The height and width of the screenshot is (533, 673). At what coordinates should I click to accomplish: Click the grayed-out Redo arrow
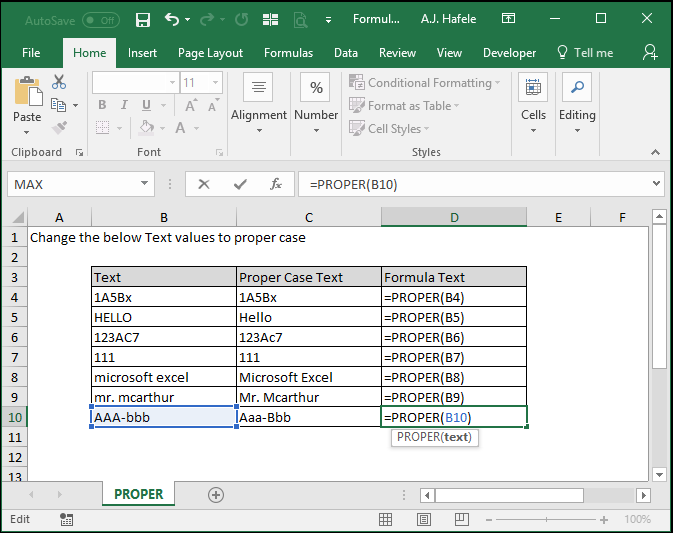pyautogui.click(x=207, y=19)
